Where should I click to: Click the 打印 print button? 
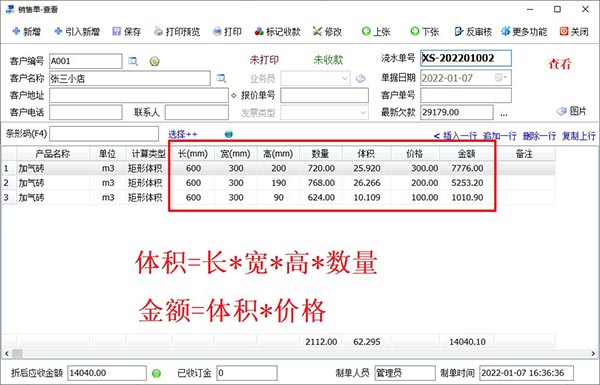click(x=227, y=31)
